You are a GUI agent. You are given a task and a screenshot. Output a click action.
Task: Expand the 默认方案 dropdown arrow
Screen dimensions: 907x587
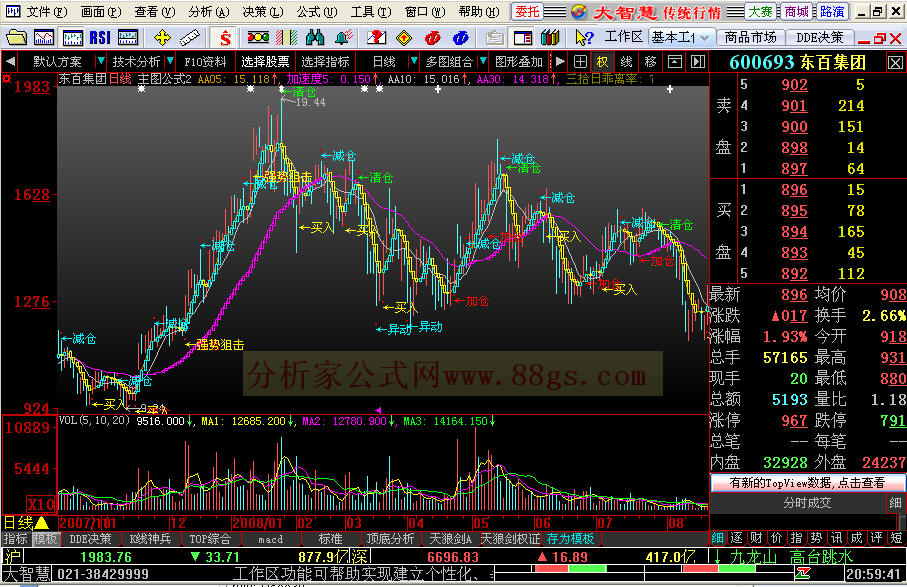click(x=101, y=60)
